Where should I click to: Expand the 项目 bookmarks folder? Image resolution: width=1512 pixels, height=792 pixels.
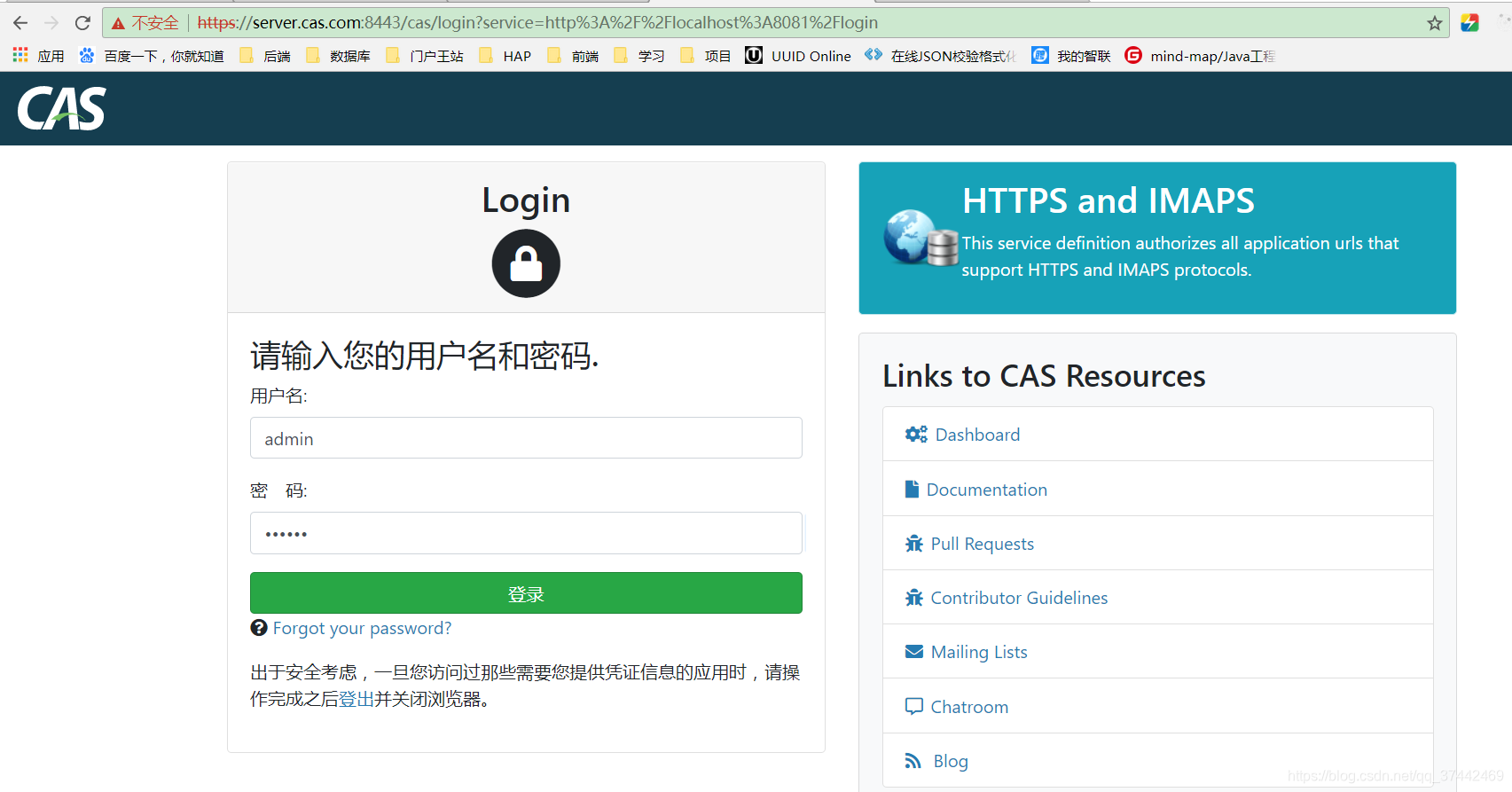706,56
